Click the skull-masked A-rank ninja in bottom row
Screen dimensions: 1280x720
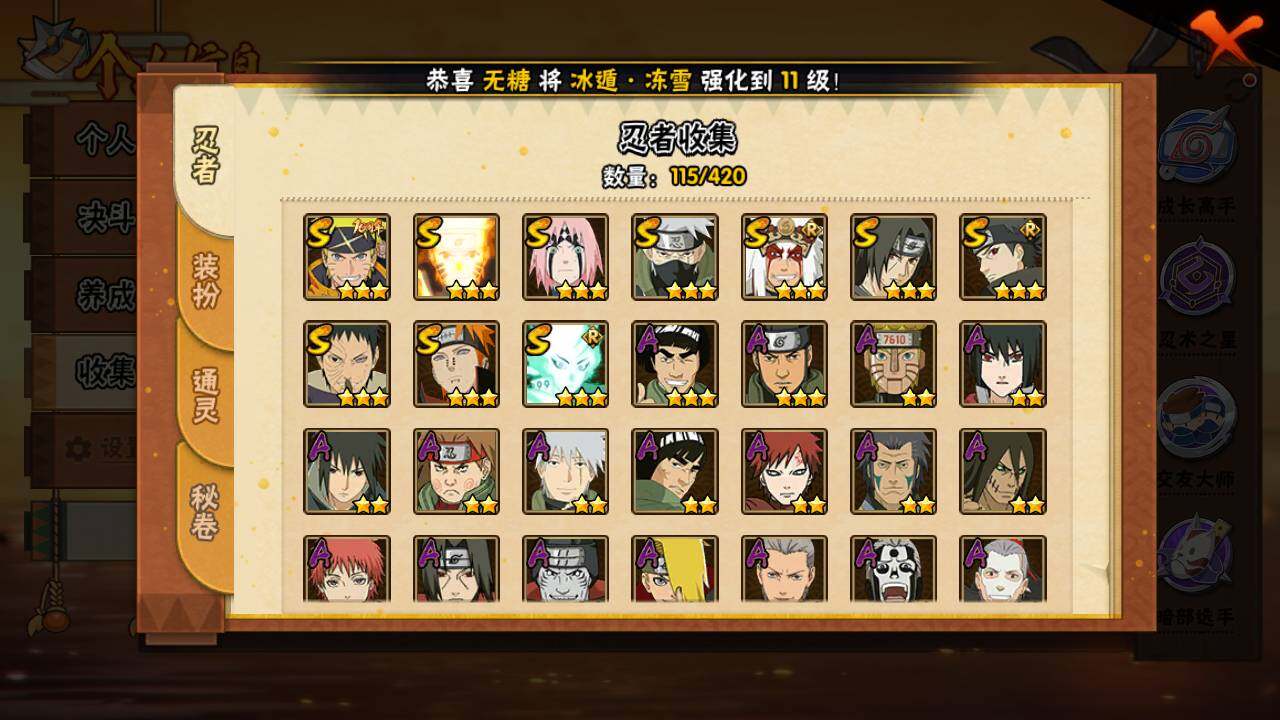coord(893,569)
